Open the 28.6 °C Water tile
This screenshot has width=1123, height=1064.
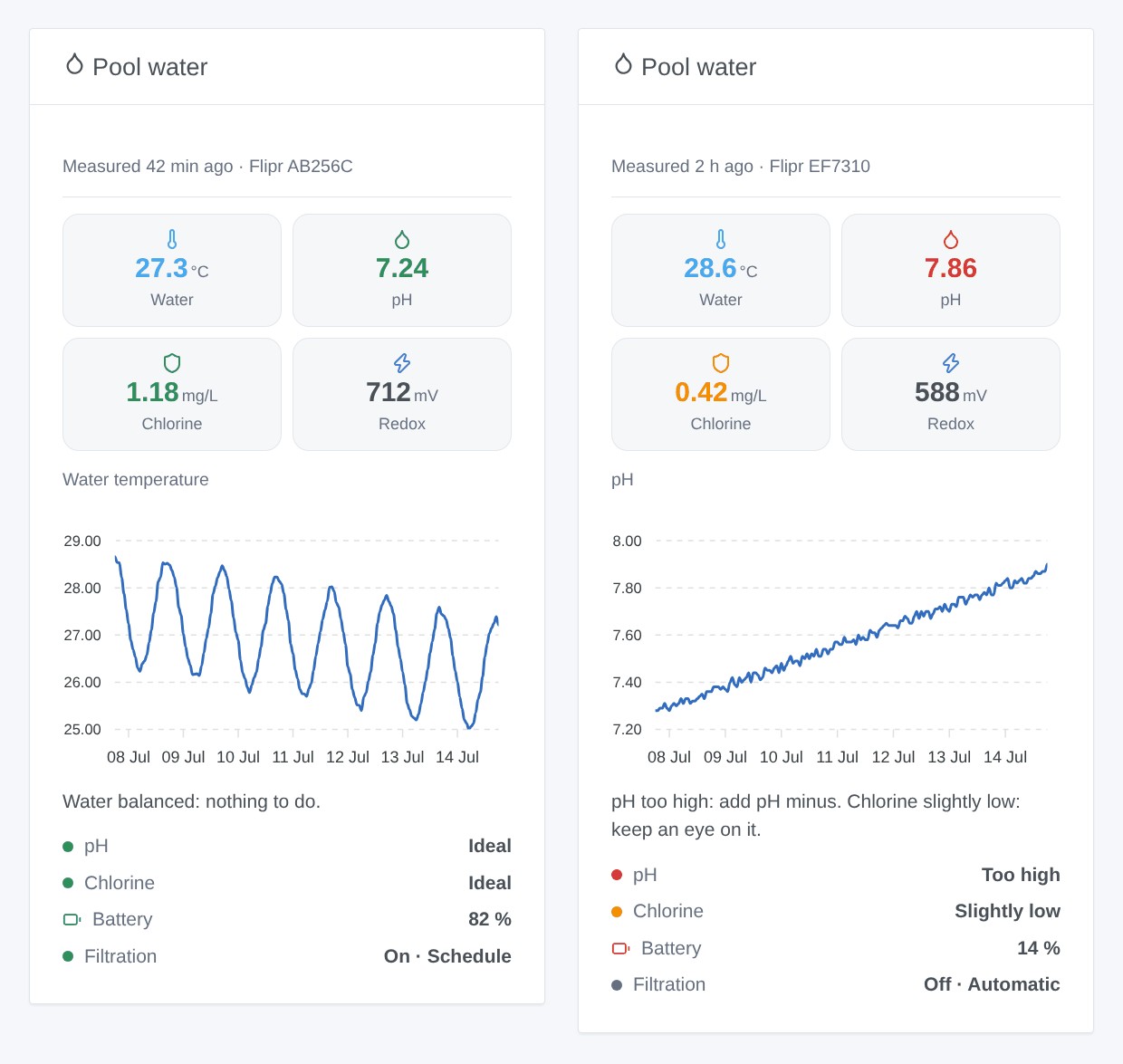point(721,270)
